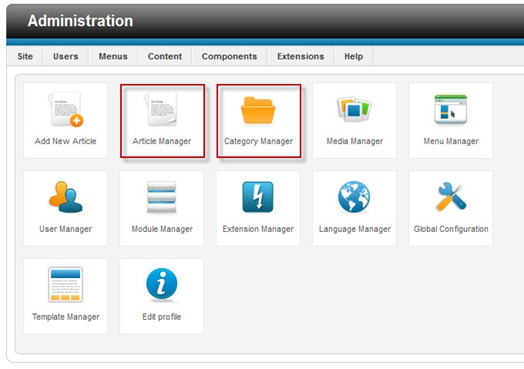Open Media Manager pictures icon

click(x=354, y=109)
